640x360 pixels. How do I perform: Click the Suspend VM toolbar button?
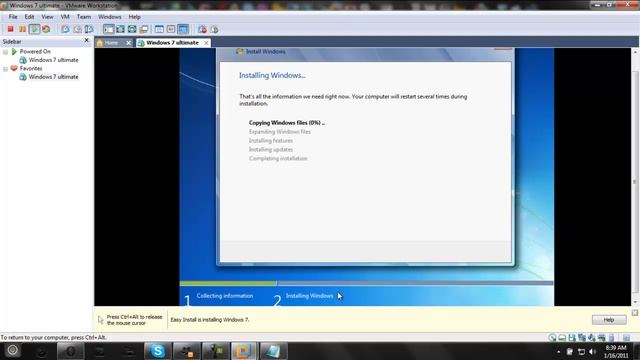pos(22,29)
